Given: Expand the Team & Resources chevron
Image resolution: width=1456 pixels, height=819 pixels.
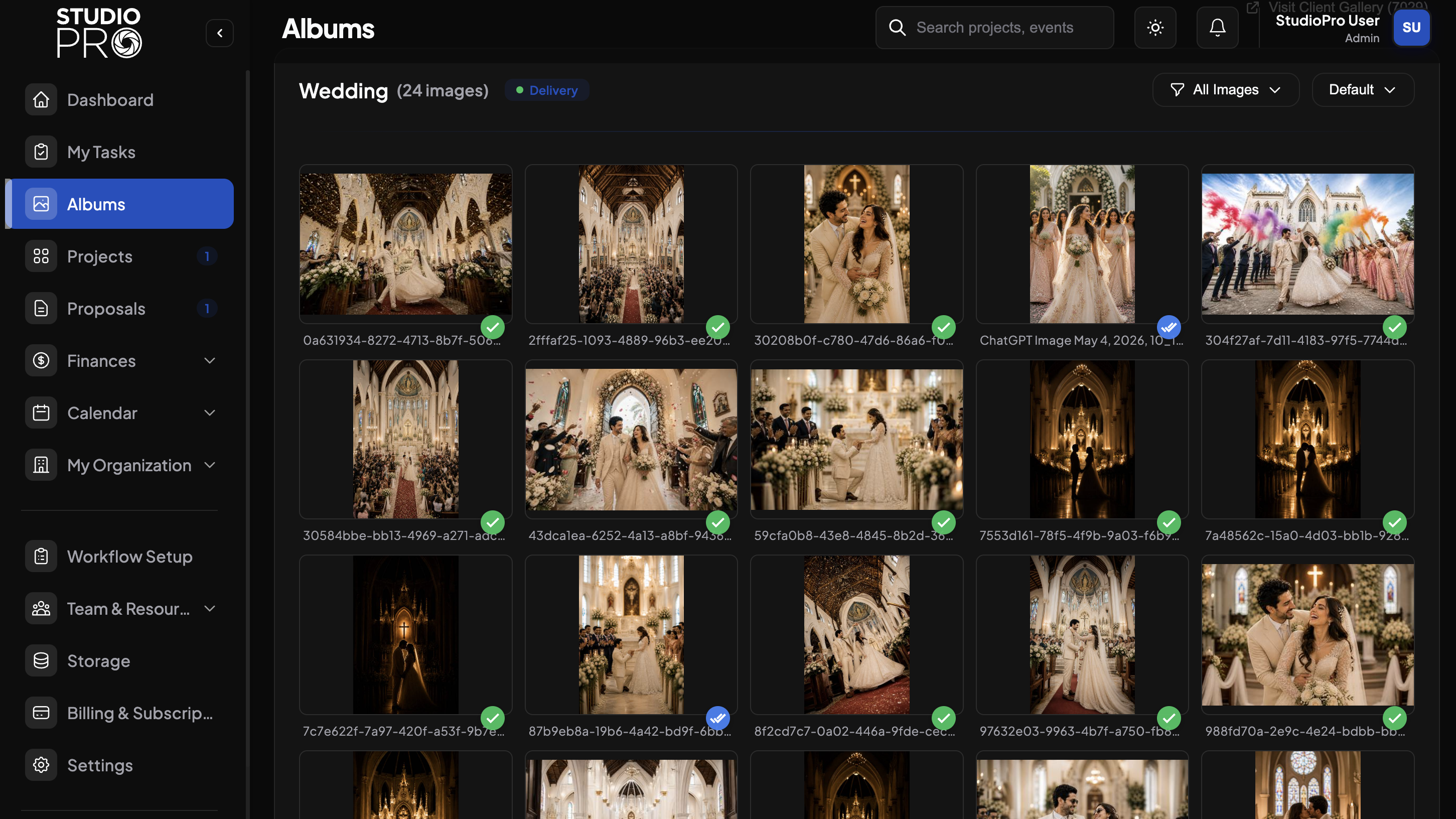Looking at the screenshot, I should [210, 609].
